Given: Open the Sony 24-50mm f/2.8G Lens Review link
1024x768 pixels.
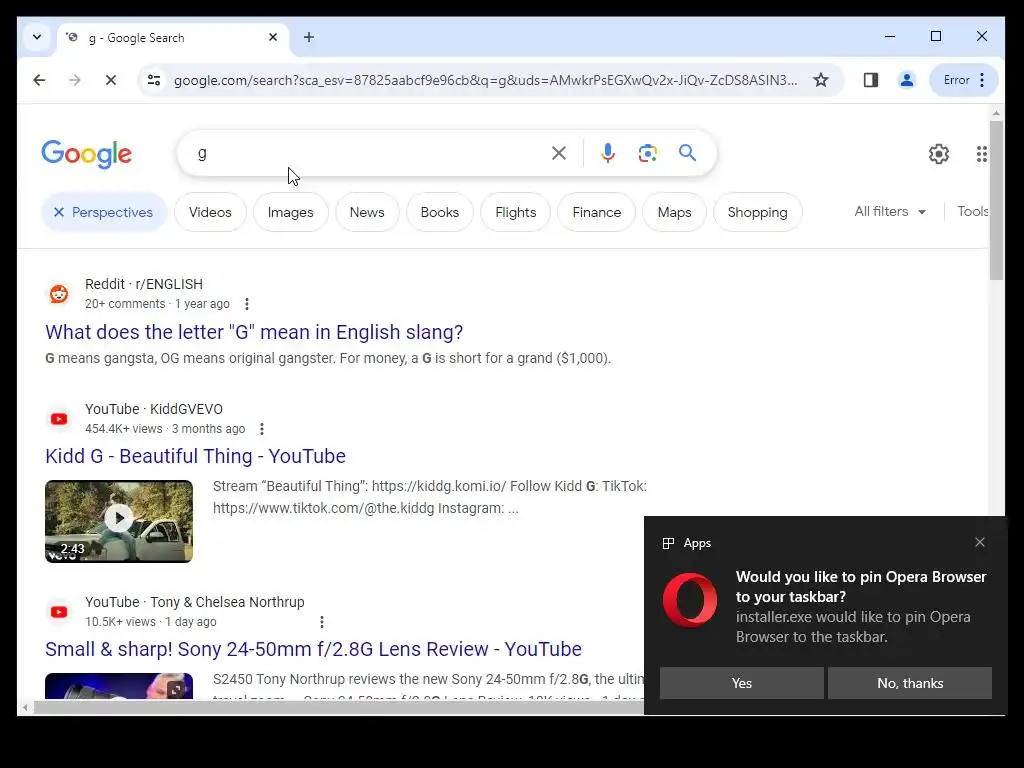Looking at the screenshot, I should click(x=313, y=649).
